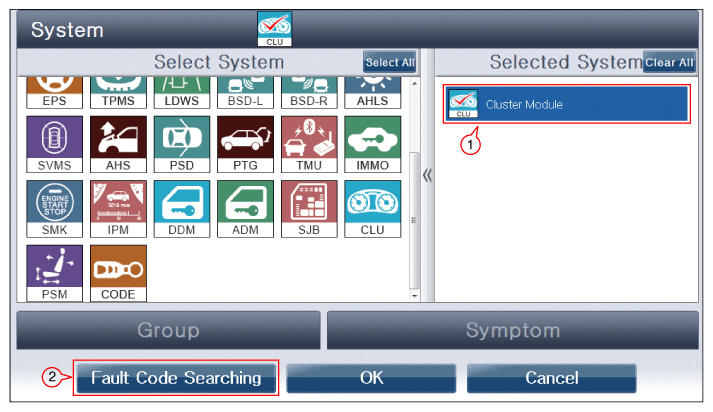Choose the IPM system icon
The height and width of the screenshot is (412, 713).
pyautogui.click(x=118, y=209)
